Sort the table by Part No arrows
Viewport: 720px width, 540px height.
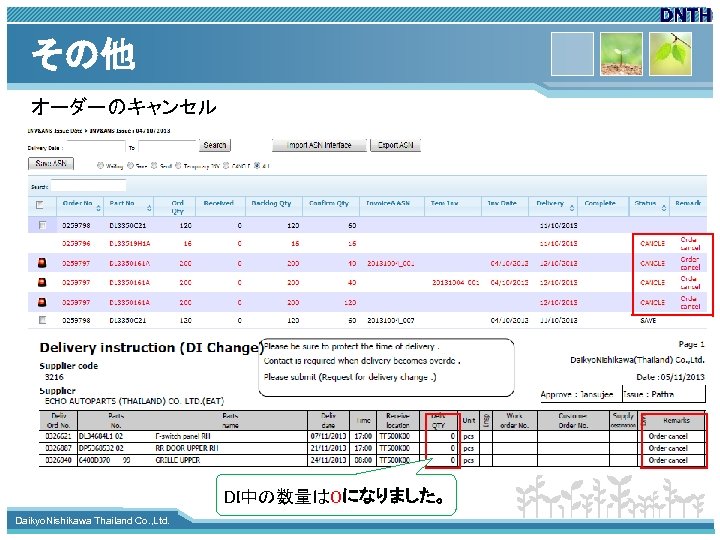tap(149, 208)
